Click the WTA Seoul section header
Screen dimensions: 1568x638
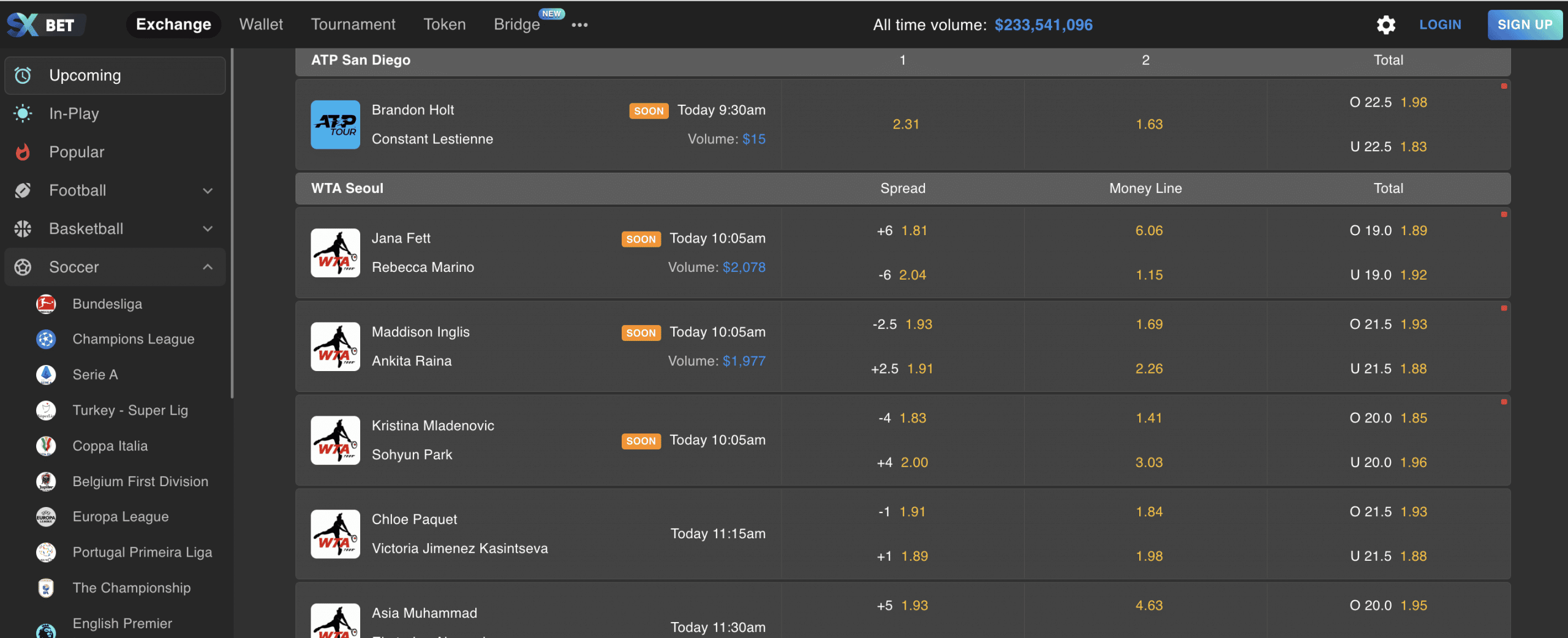pos(903,189)
